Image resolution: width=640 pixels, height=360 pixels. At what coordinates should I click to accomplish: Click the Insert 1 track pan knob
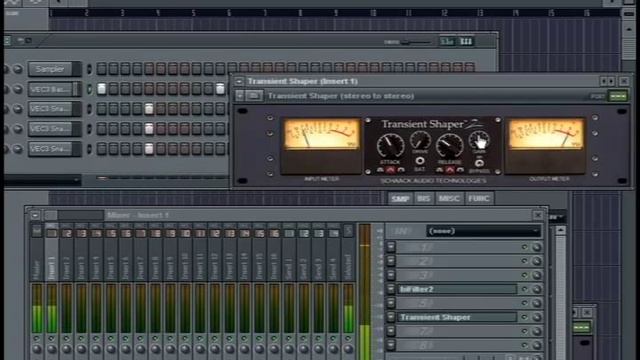(51, 349)
